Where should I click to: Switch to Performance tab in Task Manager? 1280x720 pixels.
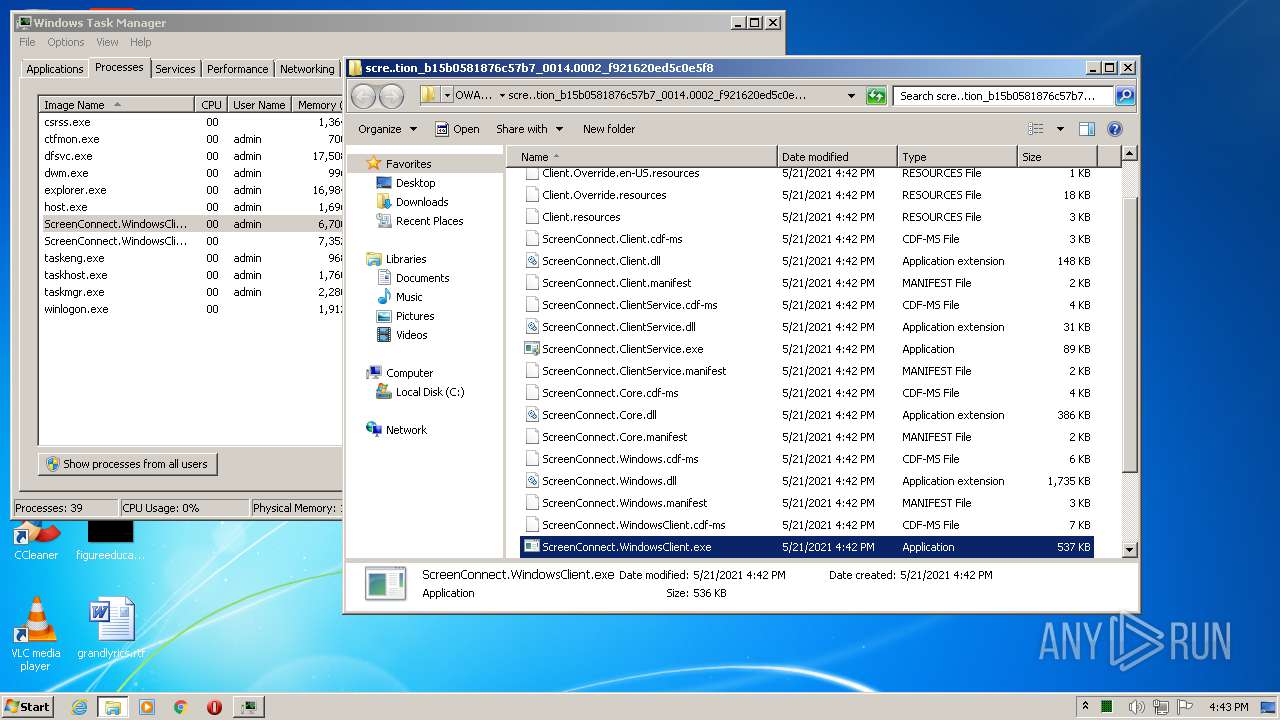tap(238, 69)
